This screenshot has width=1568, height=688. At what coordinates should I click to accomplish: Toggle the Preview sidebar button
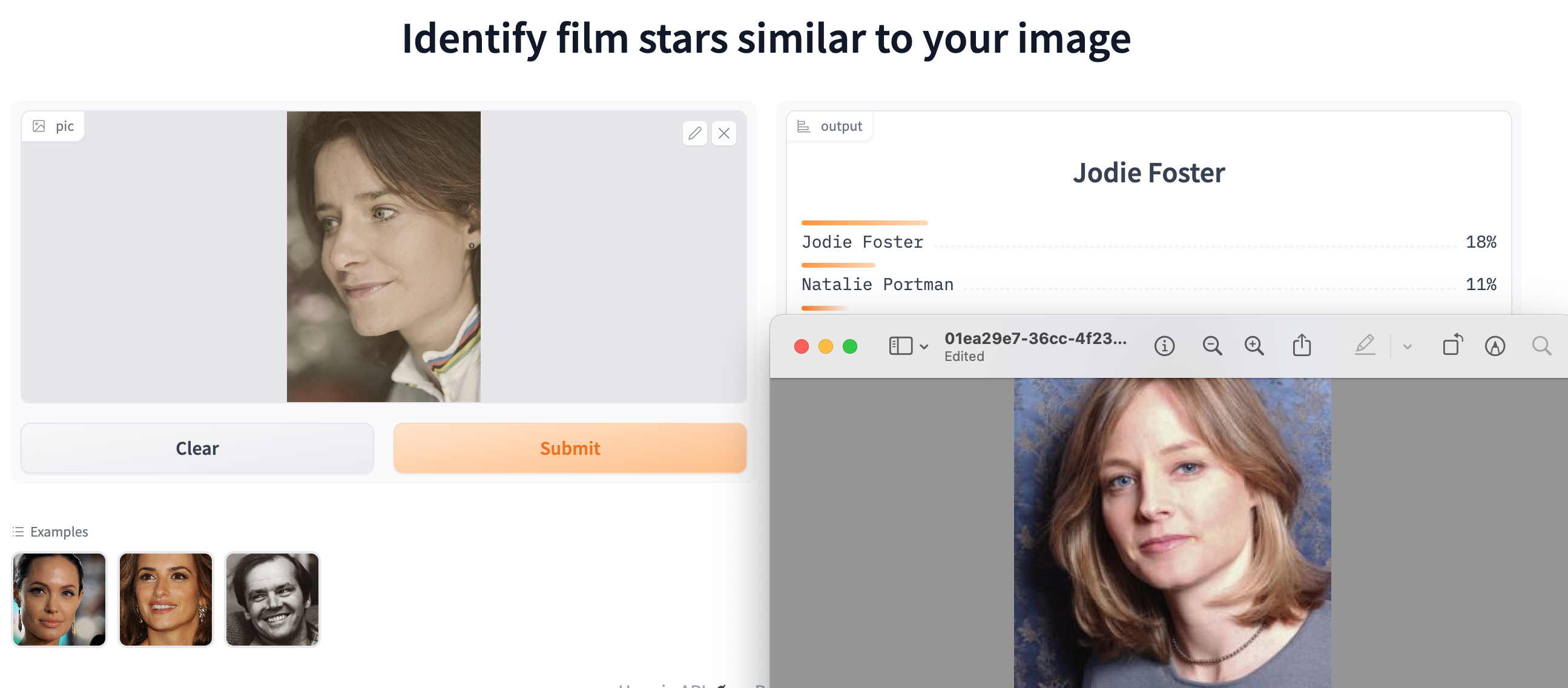click(901, 346)
